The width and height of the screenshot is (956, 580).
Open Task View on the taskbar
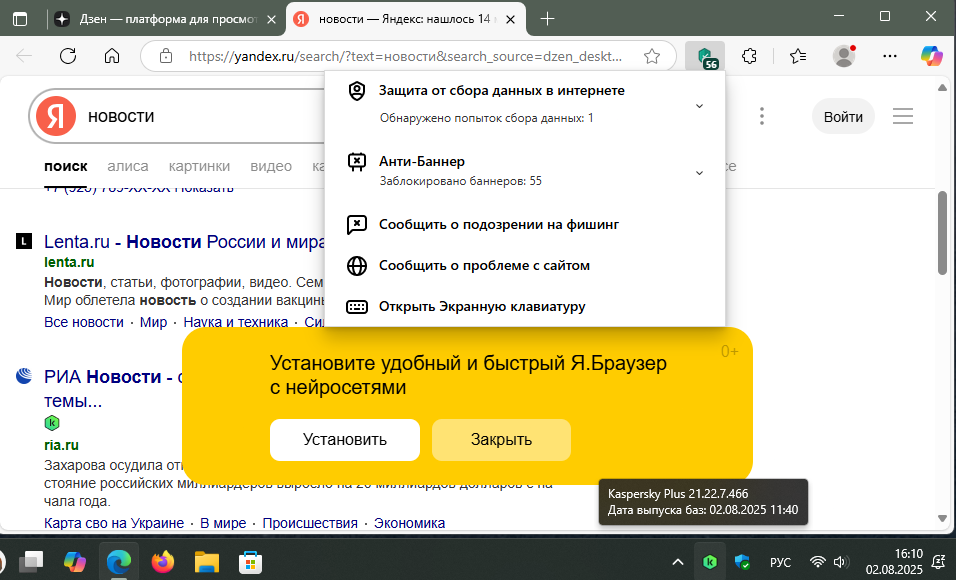click(x=31, y=562)
